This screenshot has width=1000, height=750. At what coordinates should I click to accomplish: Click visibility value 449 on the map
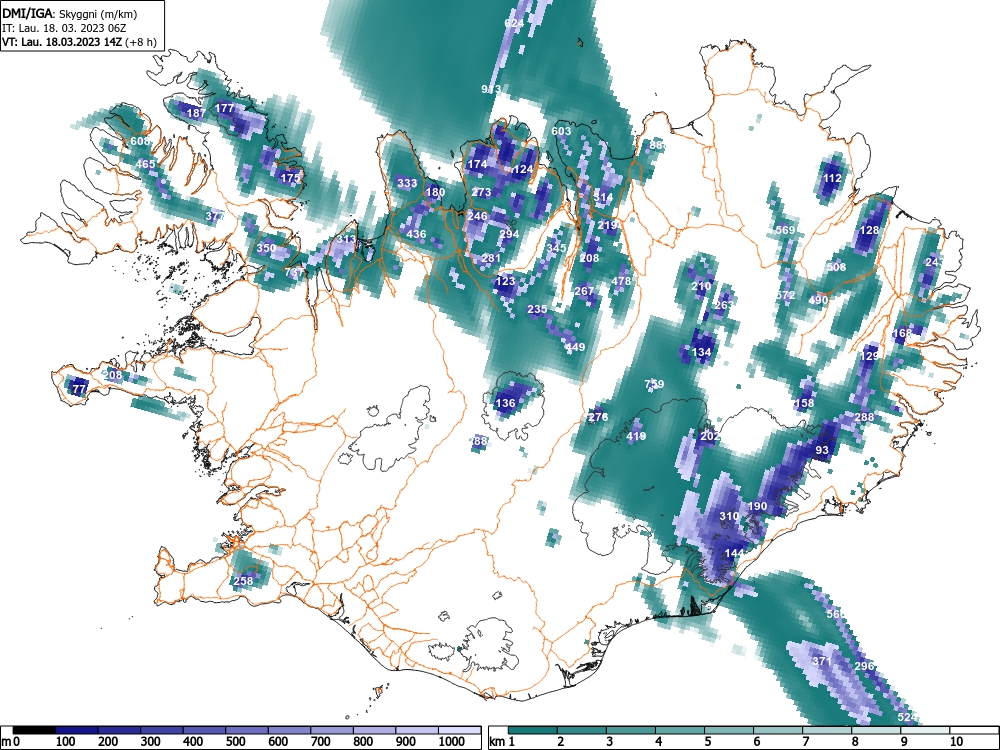[x=575, y=347]
